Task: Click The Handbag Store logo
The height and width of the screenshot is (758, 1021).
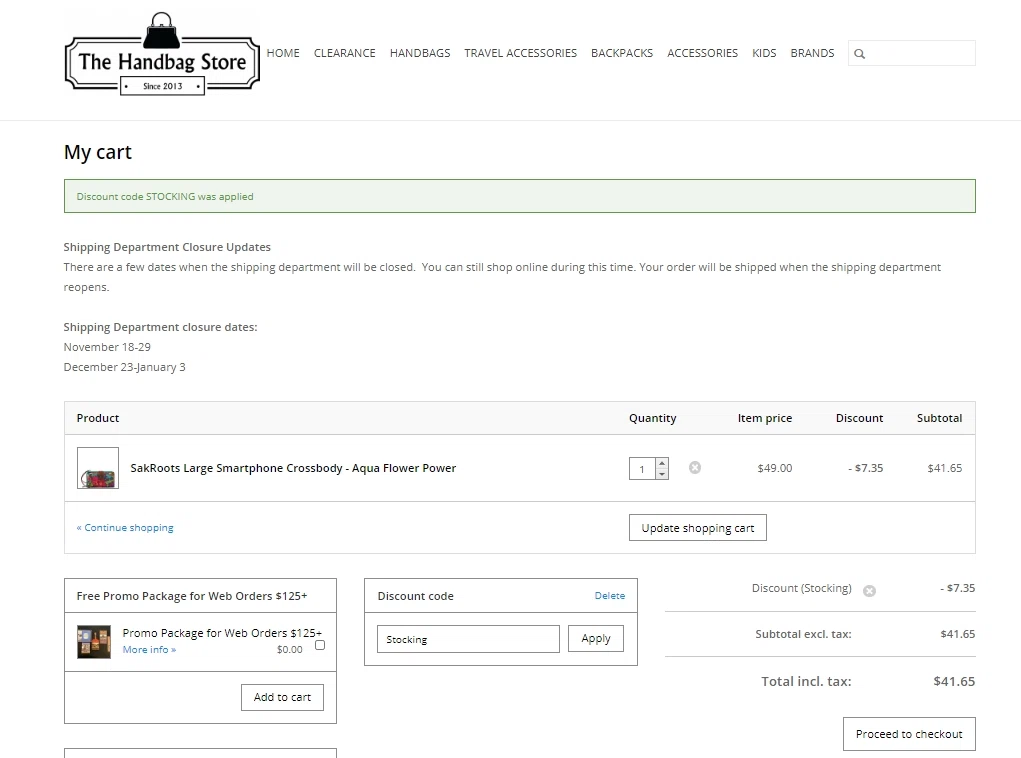Action: [162, 53]
